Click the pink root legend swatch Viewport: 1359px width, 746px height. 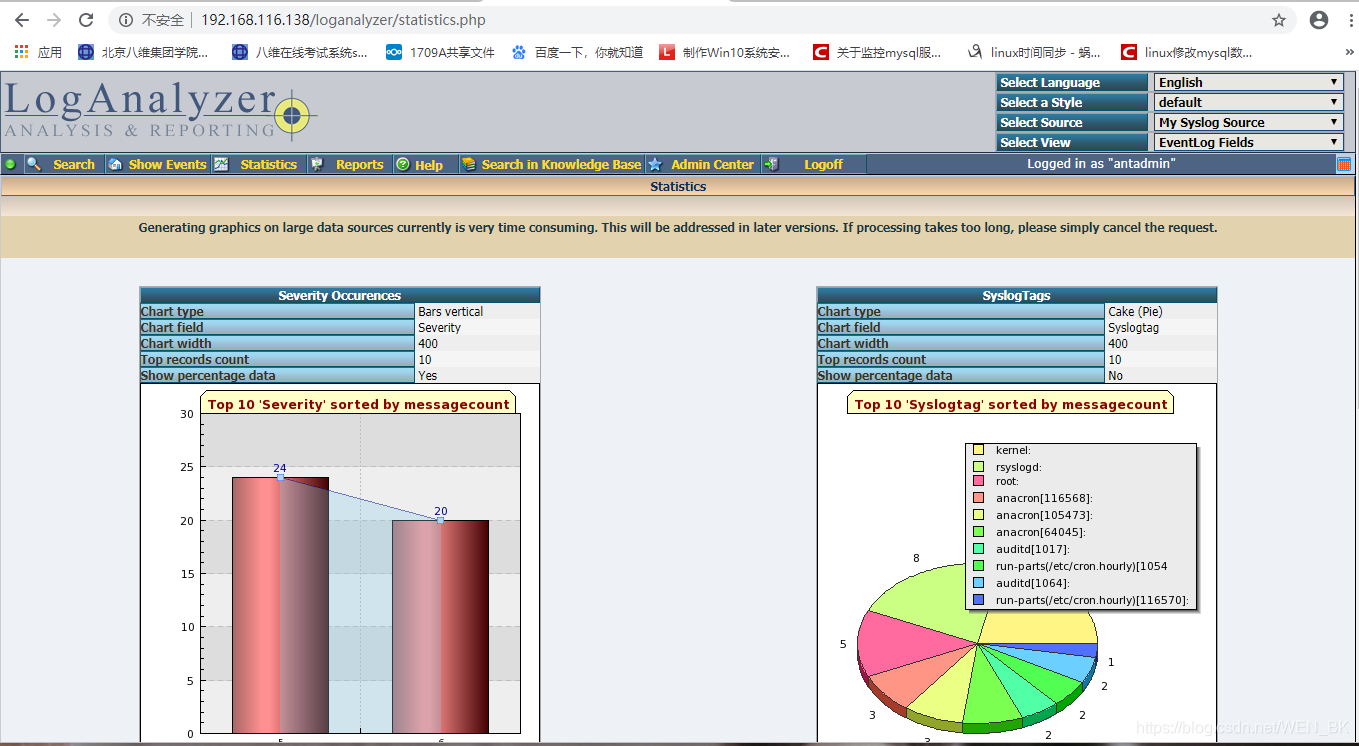pos(978,482)
